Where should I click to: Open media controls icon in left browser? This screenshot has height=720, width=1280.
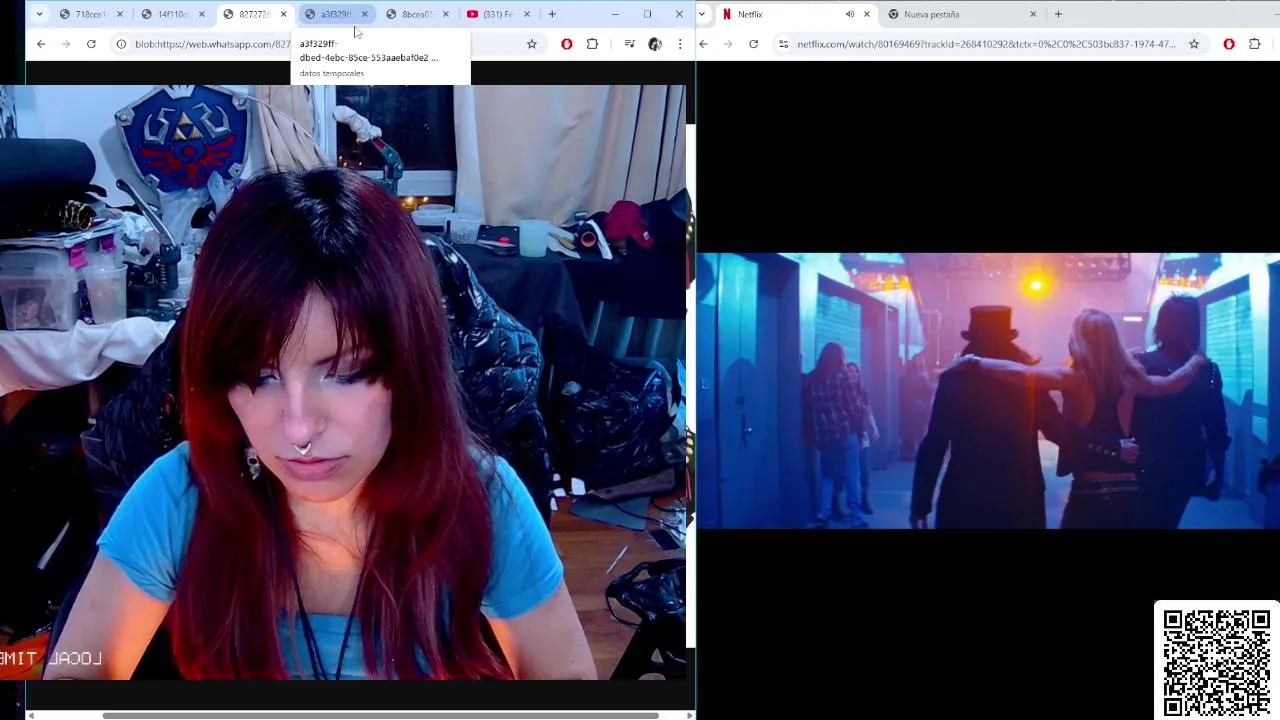[629, 44]
